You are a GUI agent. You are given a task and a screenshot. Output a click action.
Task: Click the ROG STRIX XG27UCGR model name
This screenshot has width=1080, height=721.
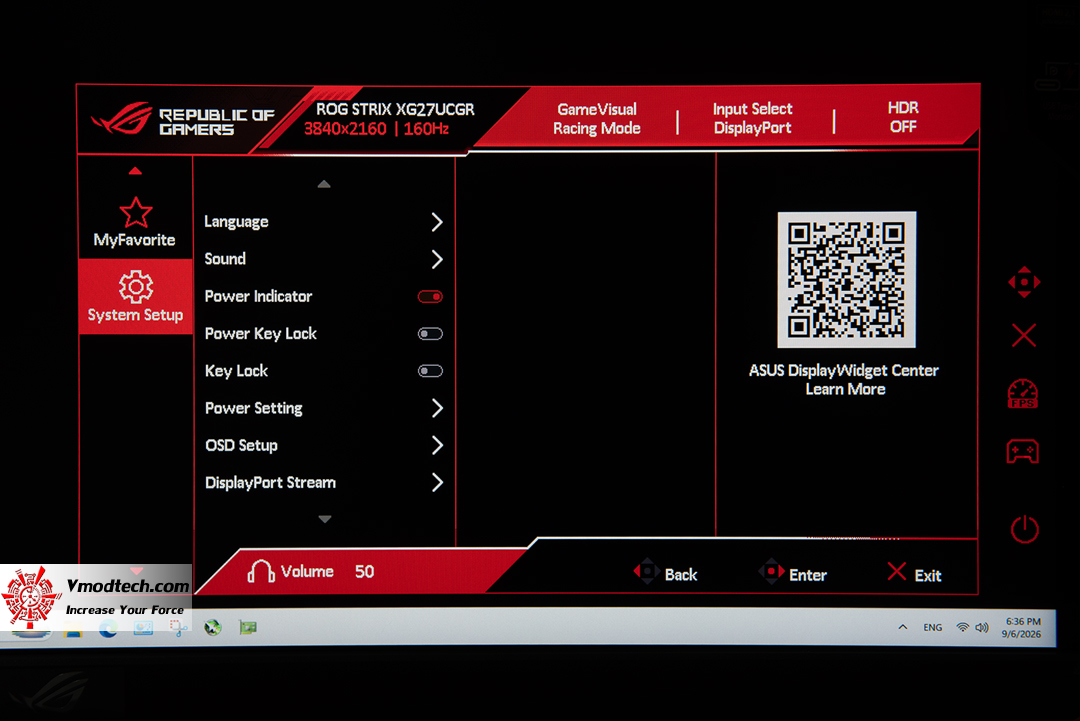point(395,109)
